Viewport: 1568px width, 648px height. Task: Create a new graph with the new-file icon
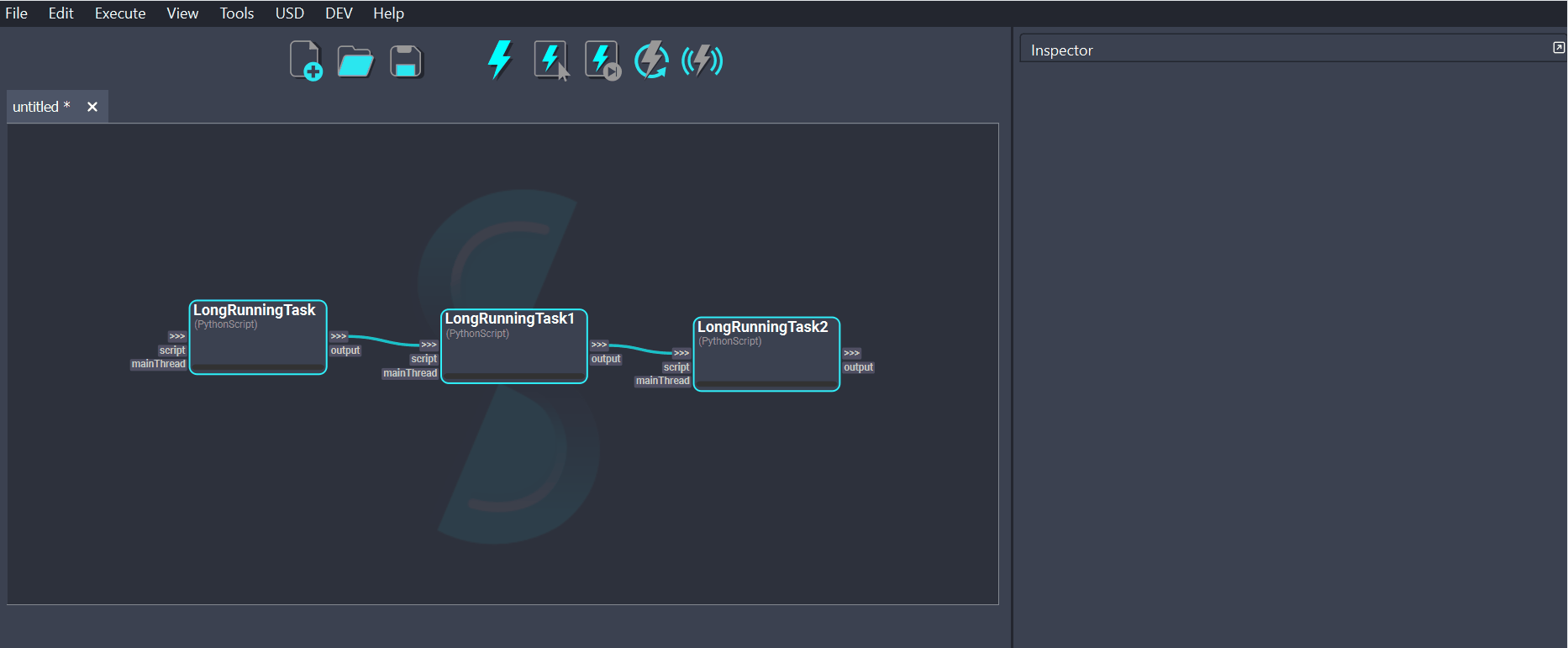[306, 61]
